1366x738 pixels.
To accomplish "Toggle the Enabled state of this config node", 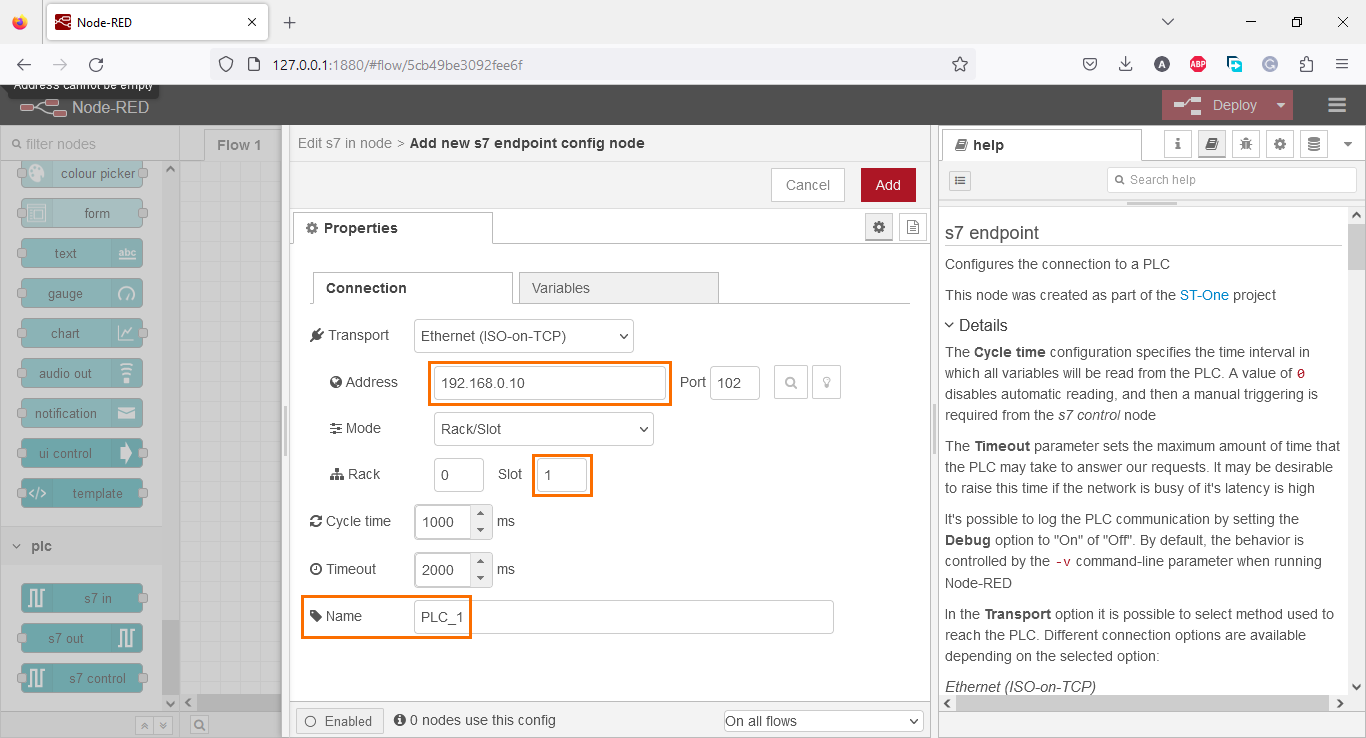I will point(339,720).
